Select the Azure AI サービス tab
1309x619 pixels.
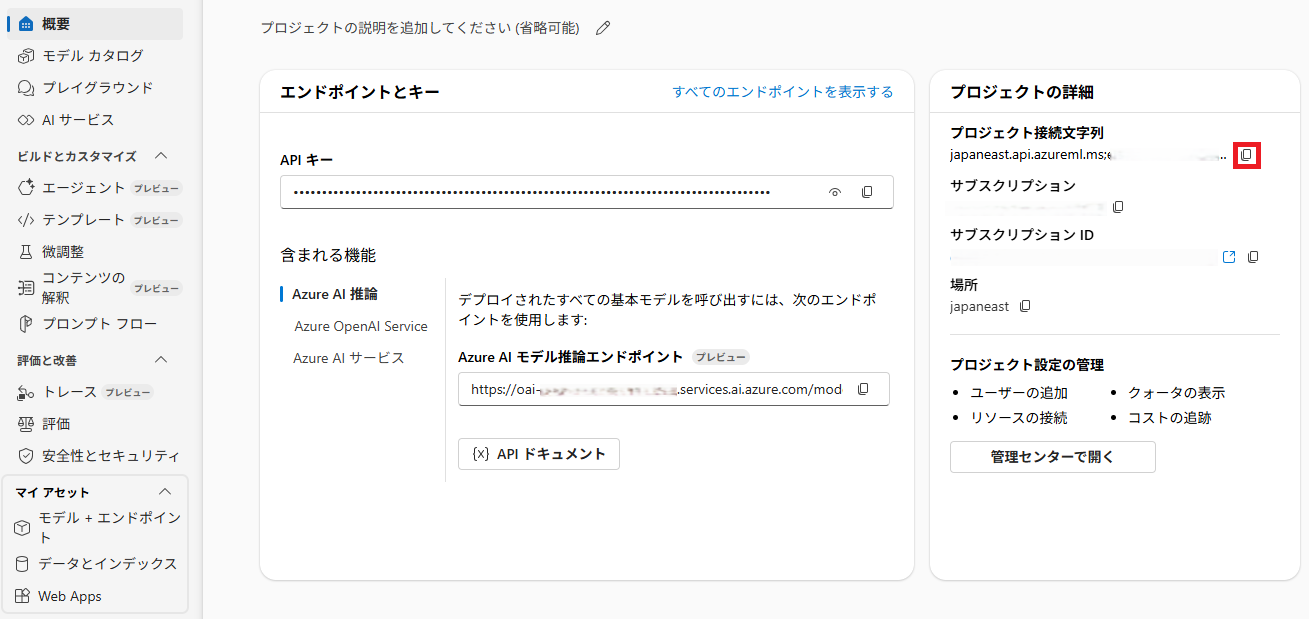[x=349, y=358]
